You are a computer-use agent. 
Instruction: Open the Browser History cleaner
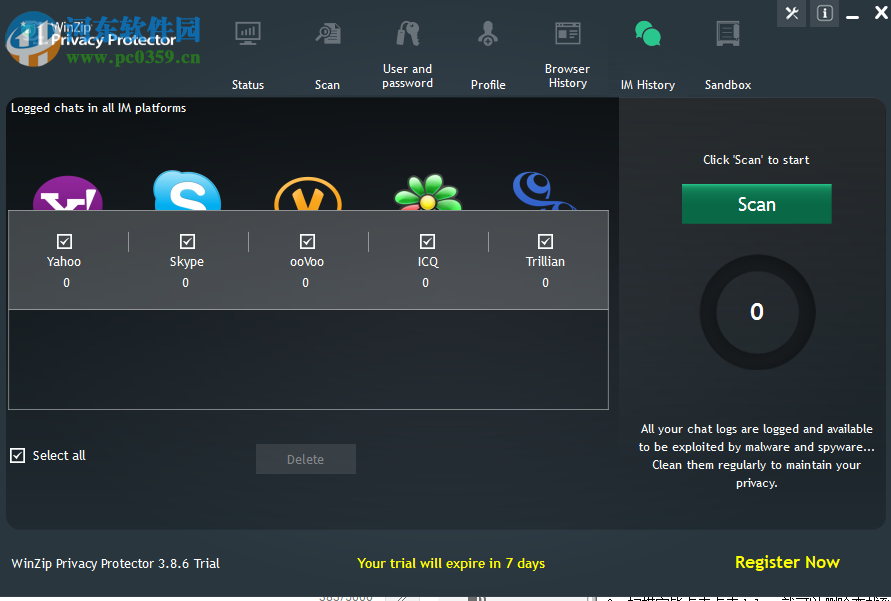click(x=567, y=33)
